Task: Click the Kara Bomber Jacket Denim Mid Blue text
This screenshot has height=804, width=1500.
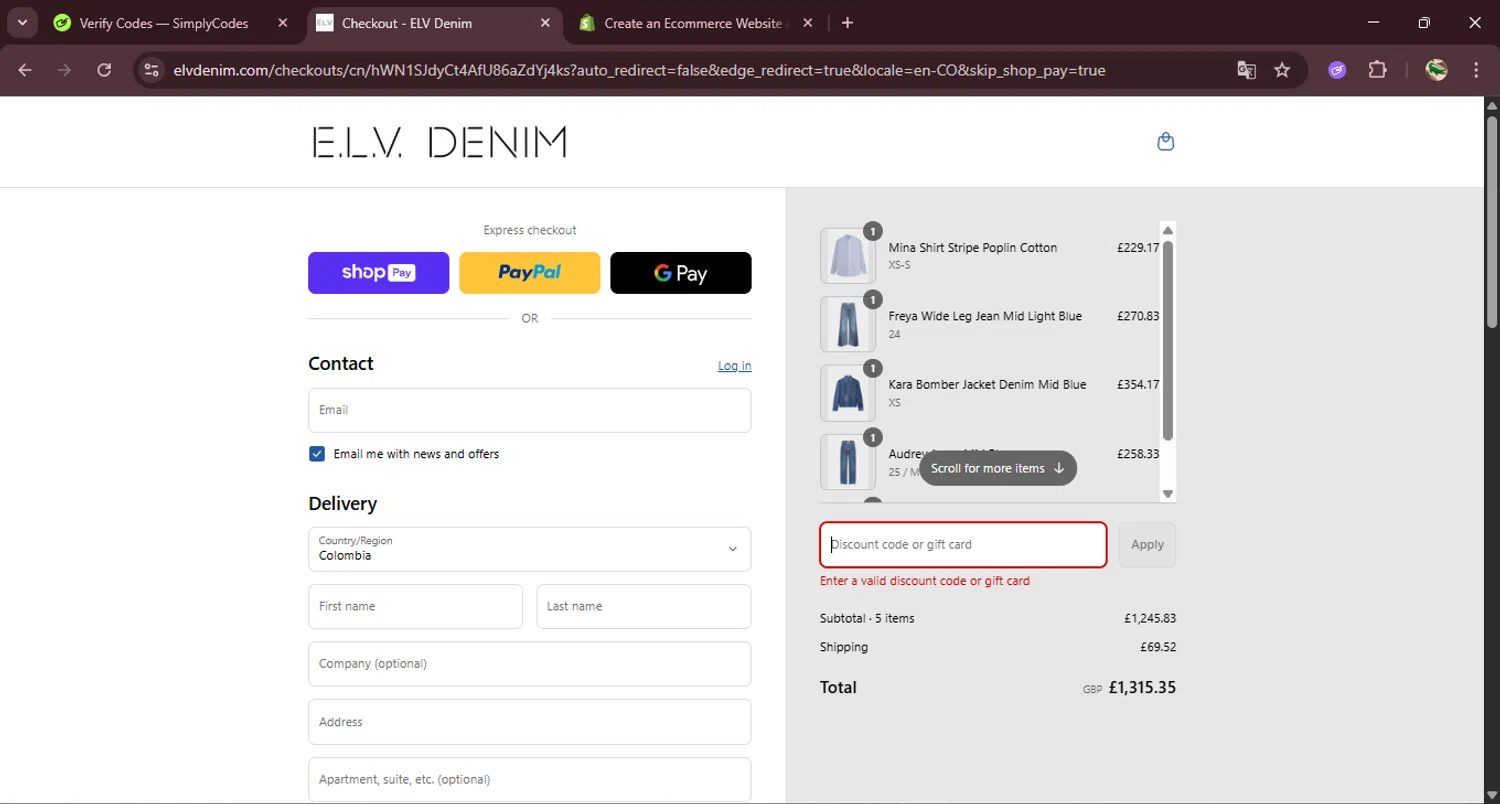Action: 987,384
